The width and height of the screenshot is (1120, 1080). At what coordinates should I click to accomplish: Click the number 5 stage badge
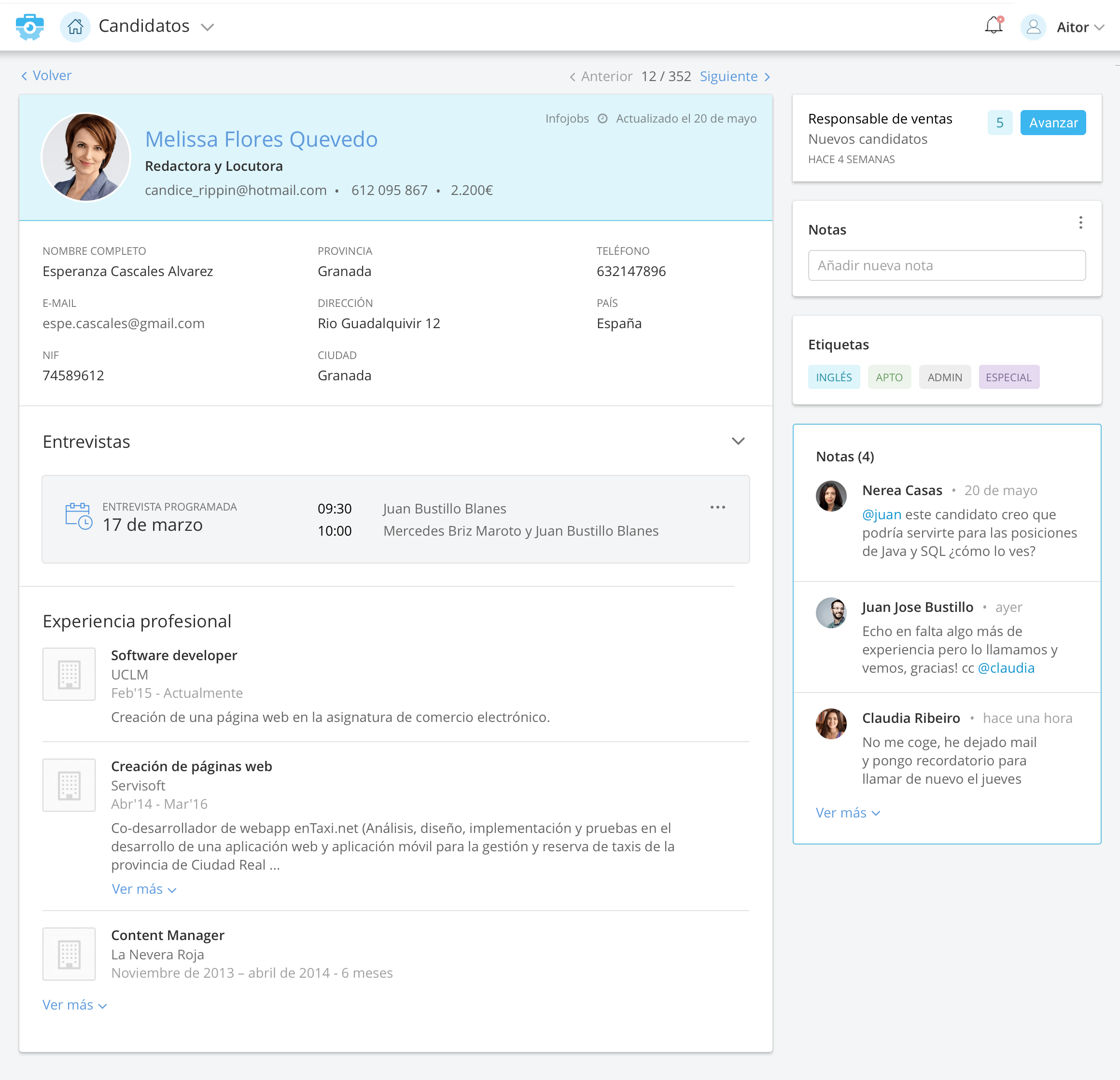pos(999,122)
